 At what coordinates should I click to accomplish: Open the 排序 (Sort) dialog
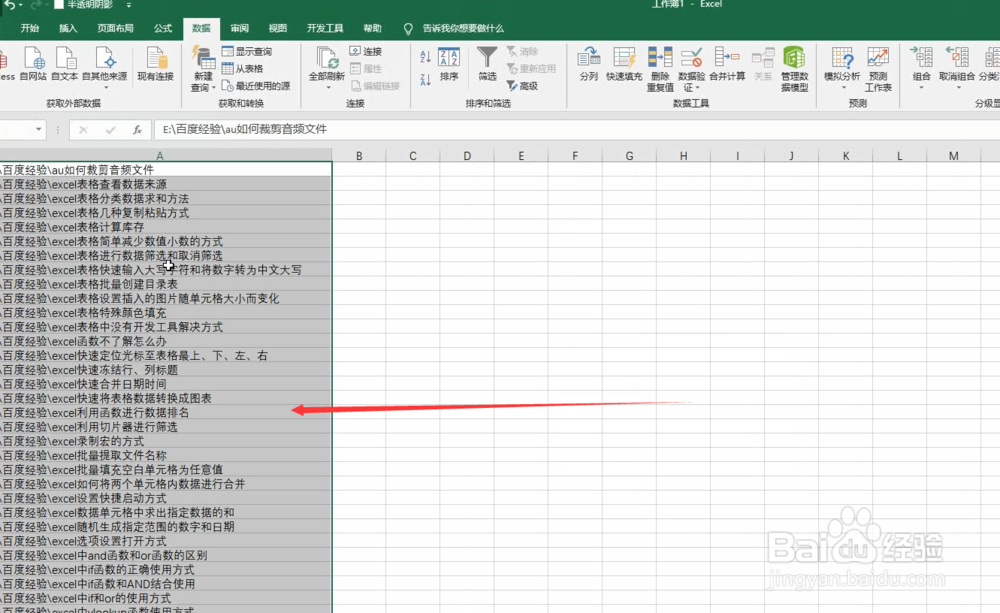click(449, 64)
